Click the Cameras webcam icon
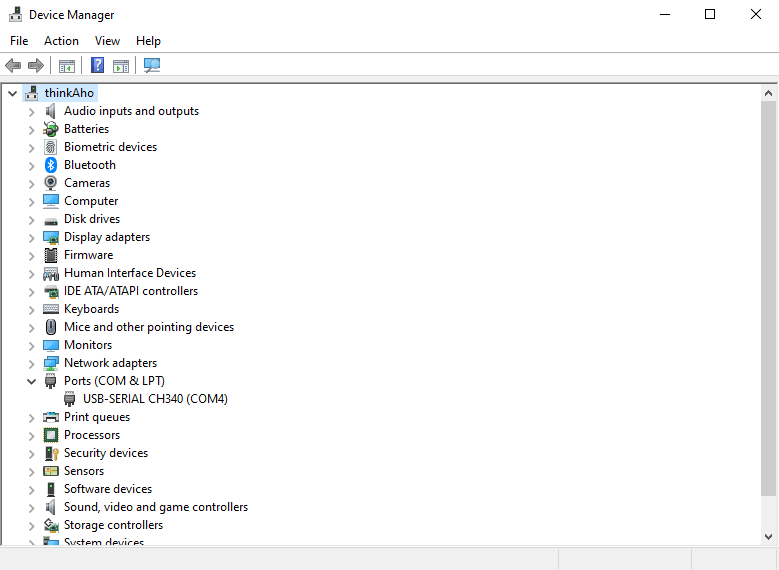This screenshot has width=779, height=570. point(51,183)
